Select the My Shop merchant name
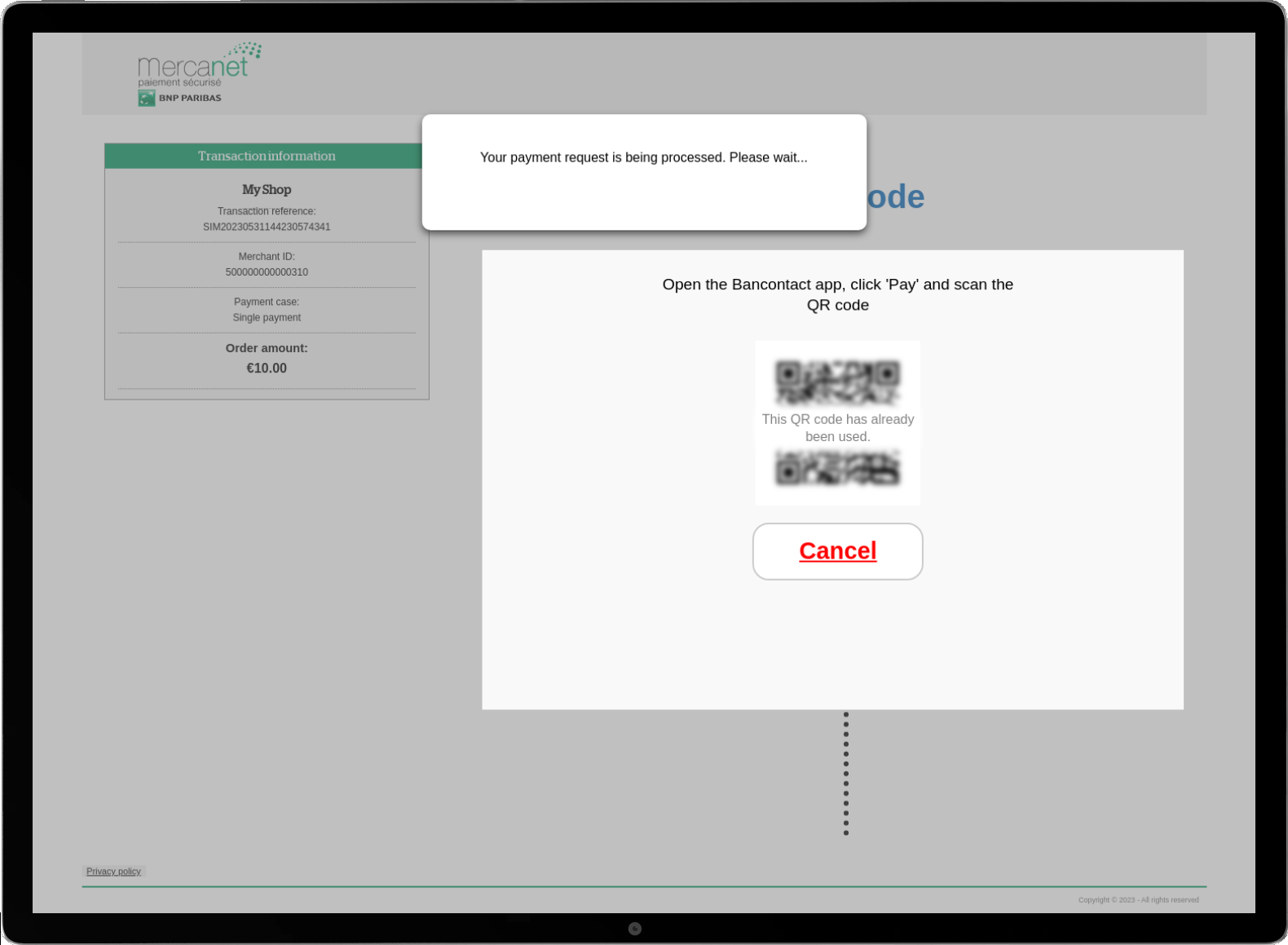This screenshot has width=1288, height=945. pos(267,189)
